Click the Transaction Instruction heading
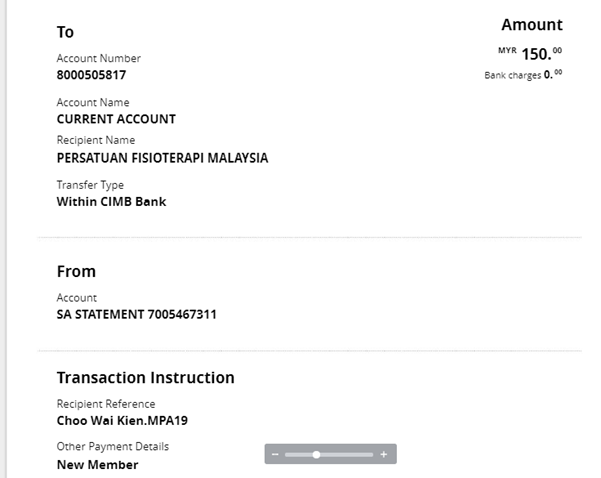The image size is (601, 478). [145, 378]
